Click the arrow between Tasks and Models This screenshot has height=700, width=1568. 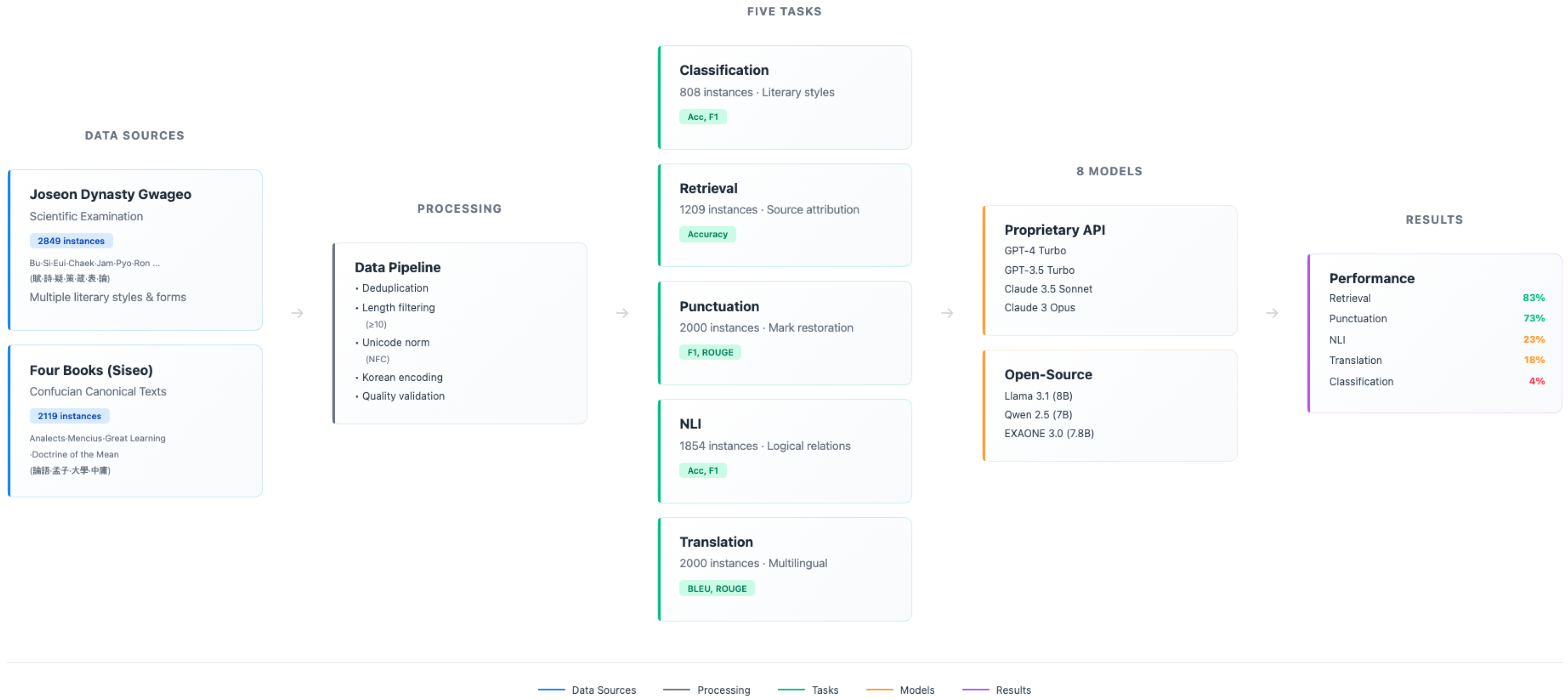947,313
